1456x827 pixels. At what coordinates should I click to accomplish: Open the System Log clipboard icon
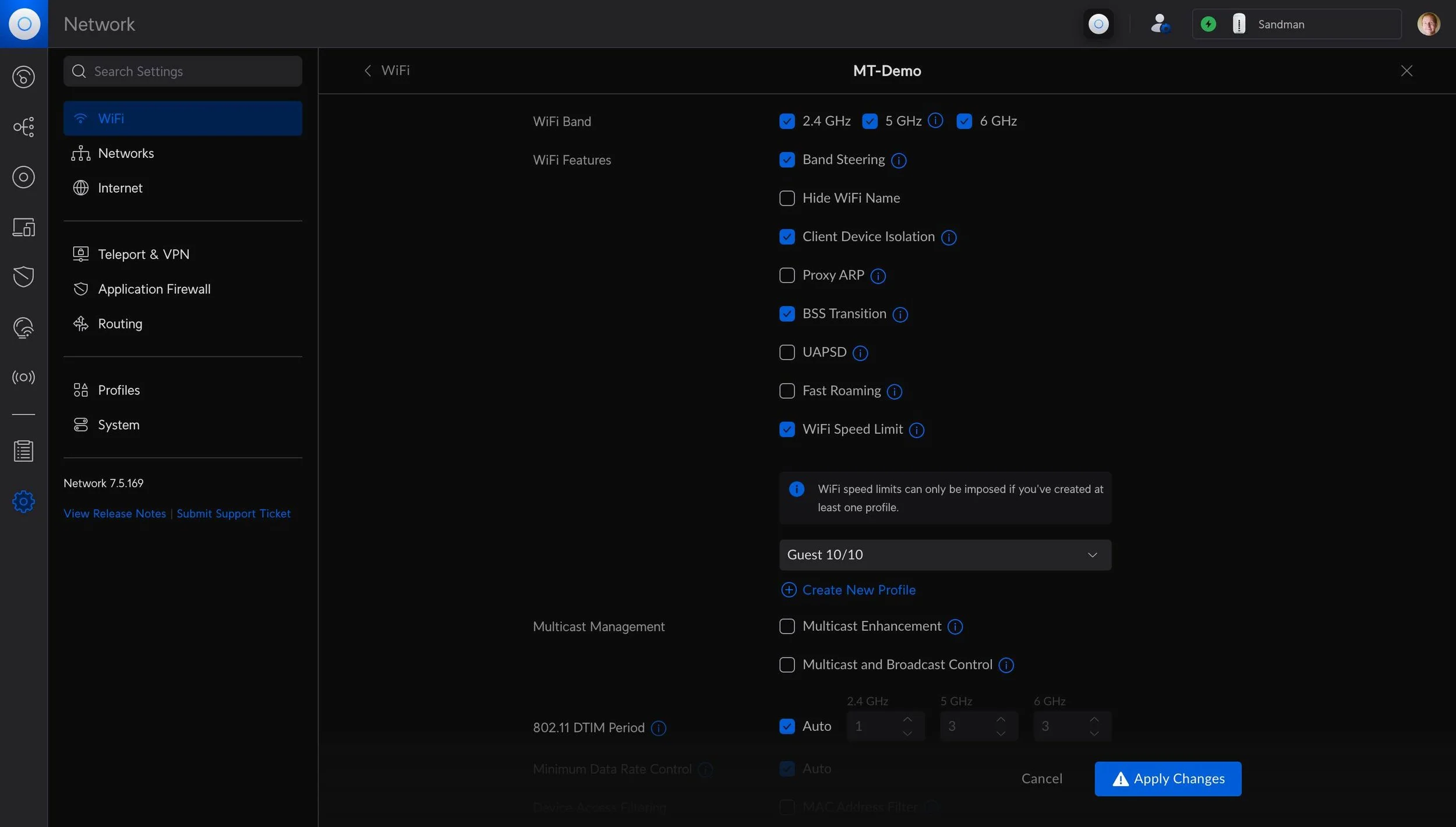point(23,451)
